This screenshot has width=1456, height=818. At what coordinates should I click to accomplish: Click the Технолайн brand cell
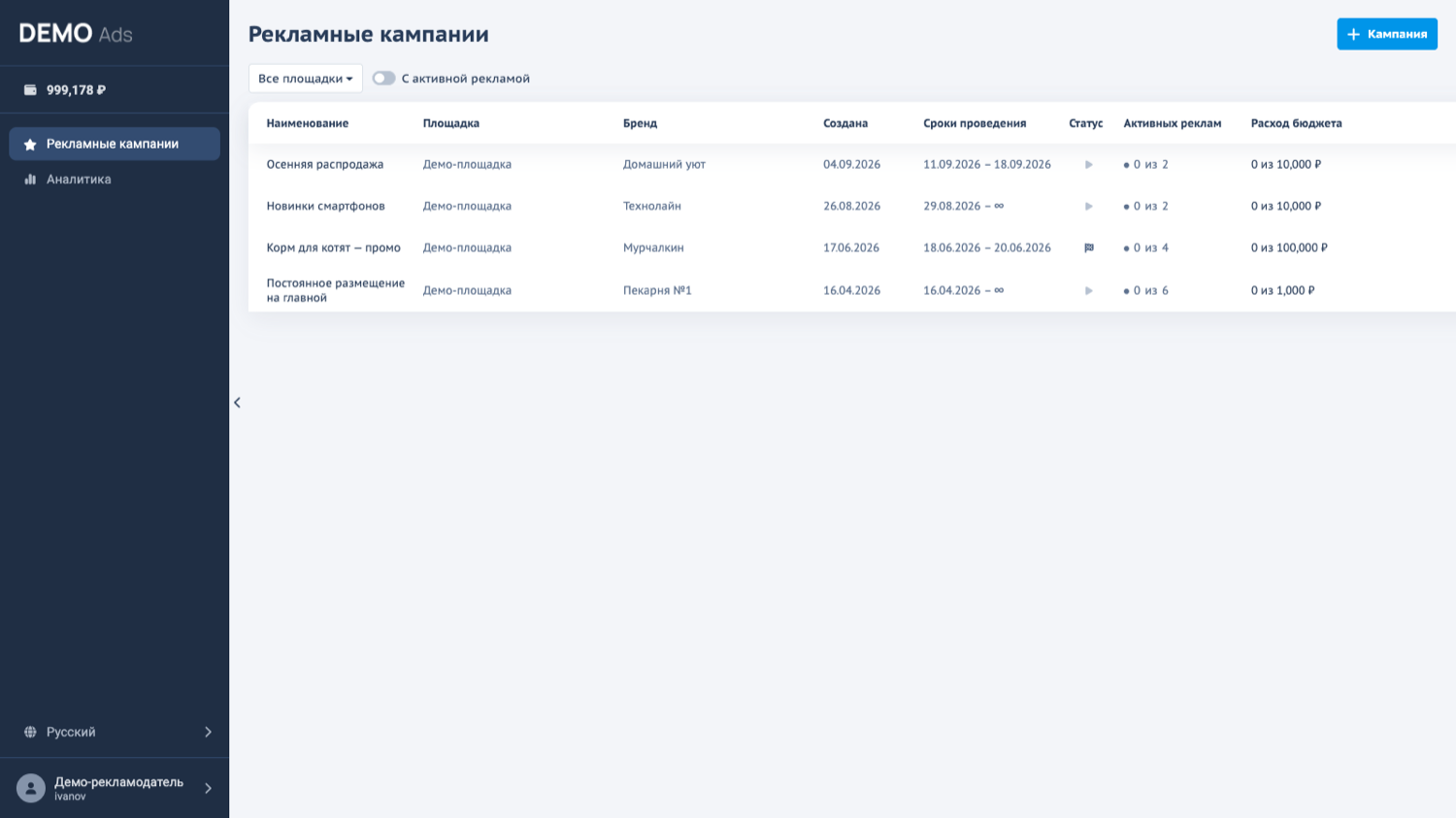652,207
